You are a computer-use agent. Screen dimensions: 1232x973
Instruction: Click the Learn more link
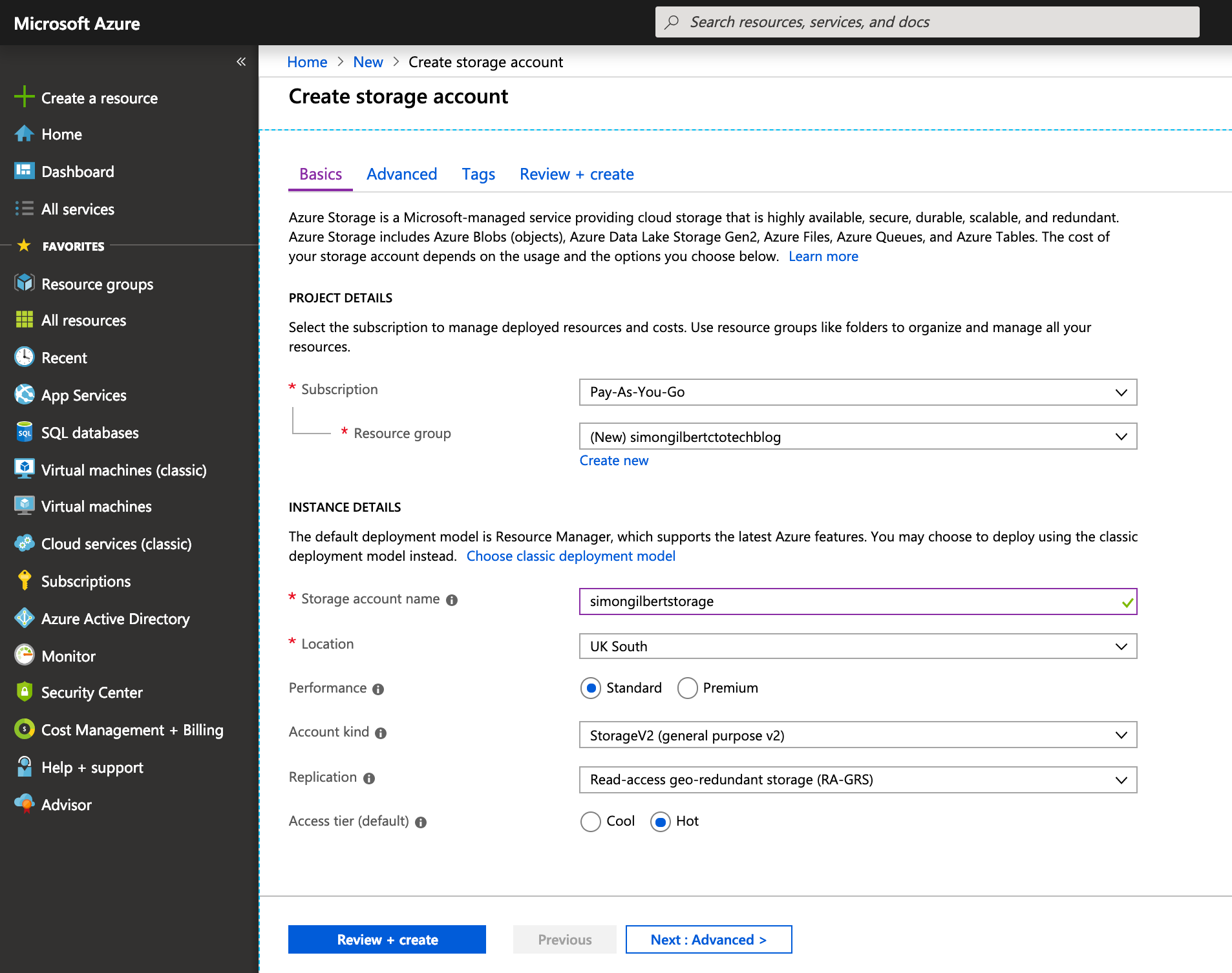[x=823, y=256]
